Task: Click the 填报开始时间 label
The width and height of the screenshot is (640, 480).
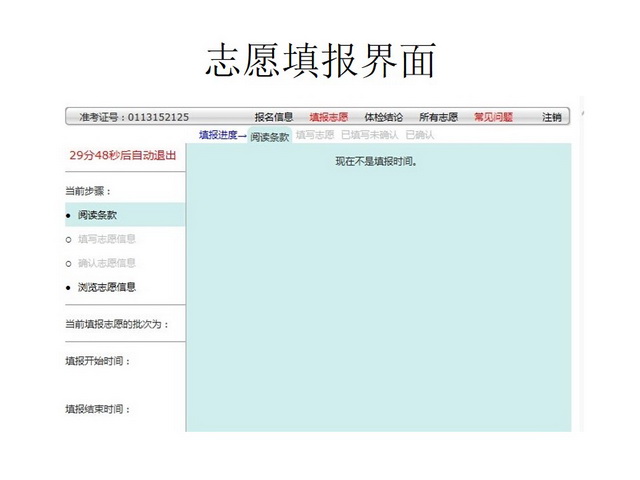Action: [x=98, y=361]
